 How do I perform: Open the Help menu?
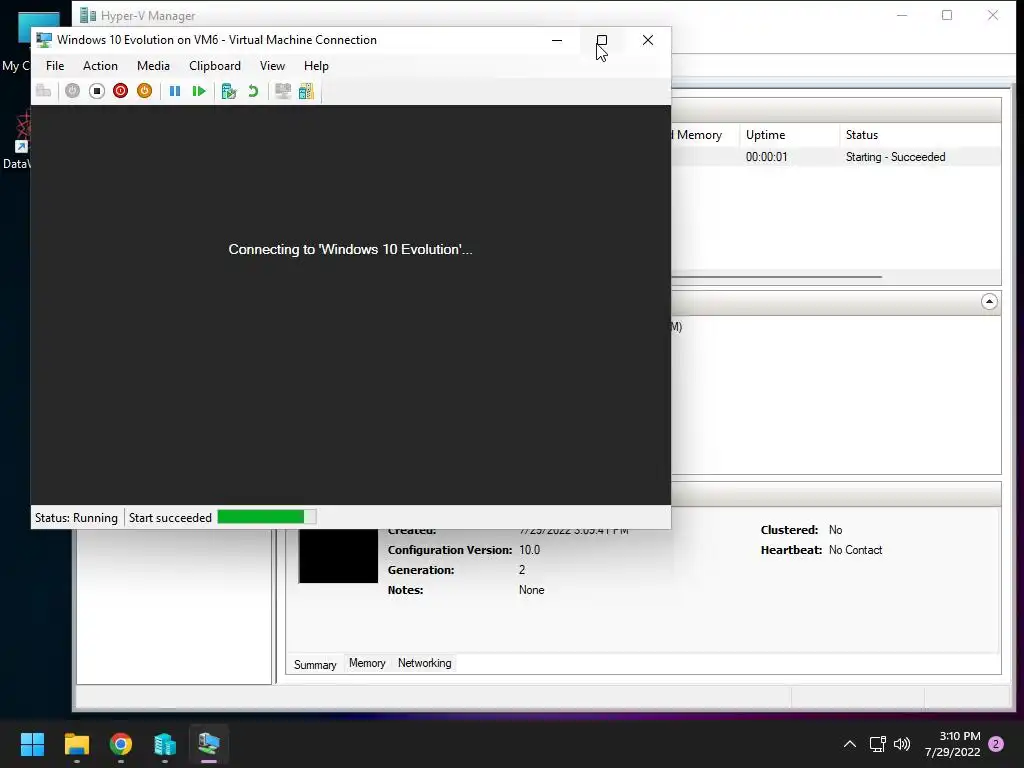(316, 66)
